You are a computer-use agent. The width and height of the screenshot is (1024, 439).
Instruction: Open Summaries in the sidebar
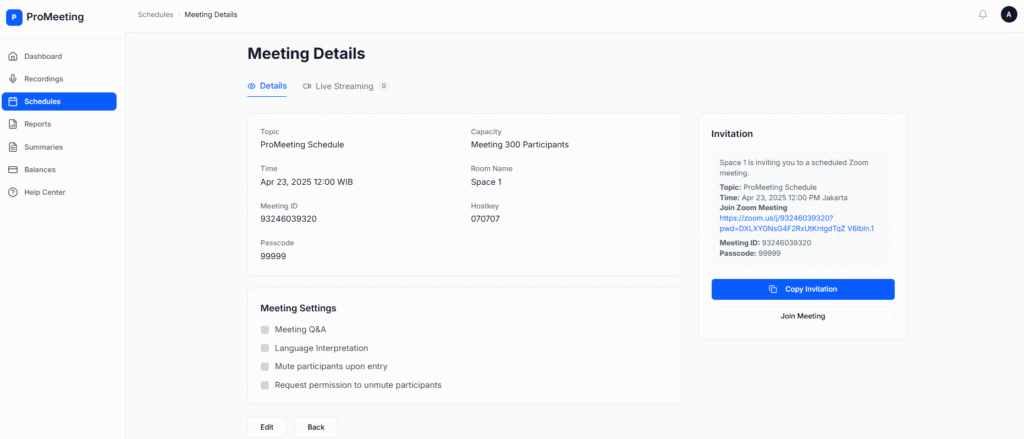[43, 147]
